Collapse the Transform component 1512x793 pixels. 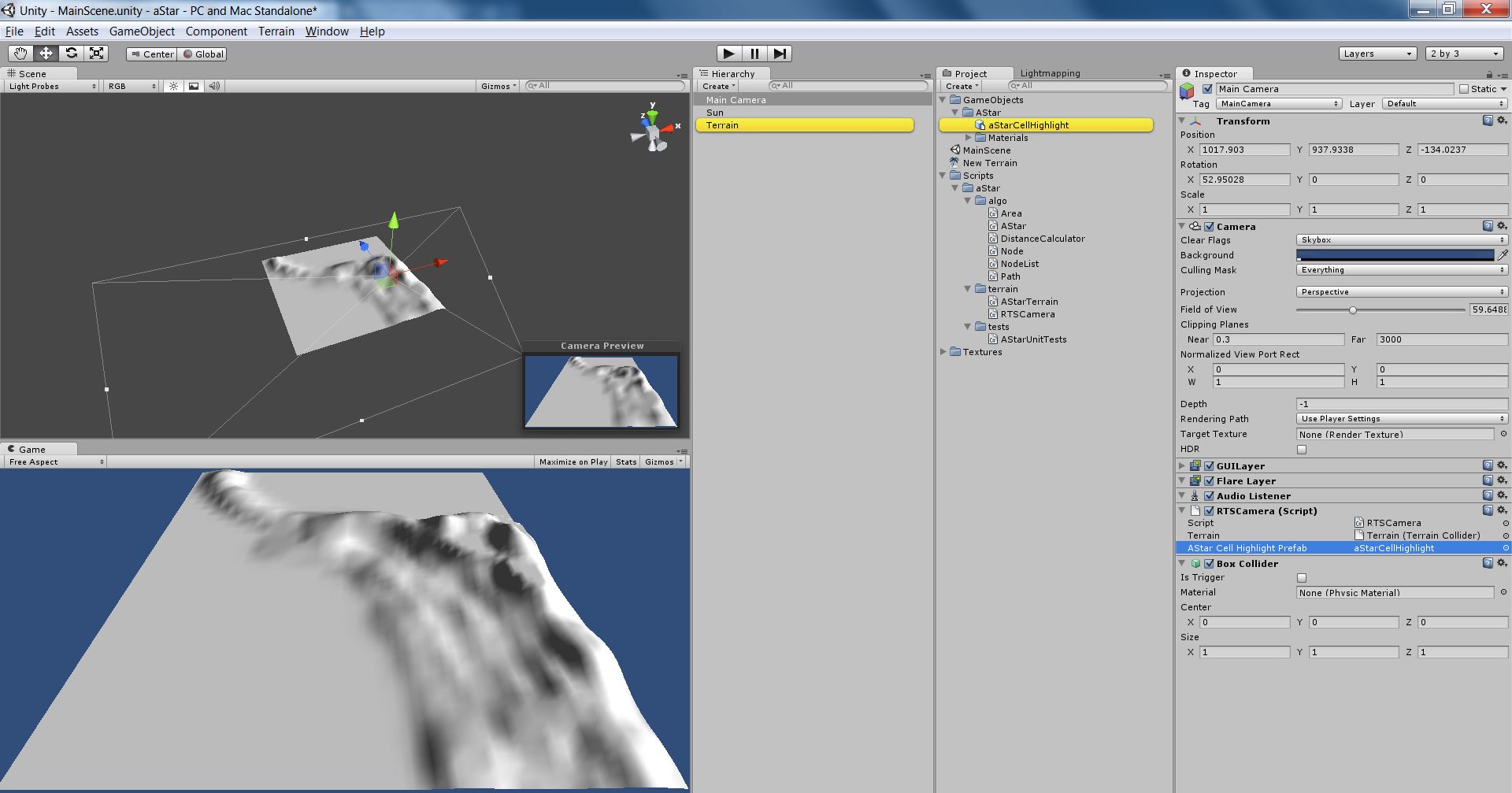(x=1182, y=121)
